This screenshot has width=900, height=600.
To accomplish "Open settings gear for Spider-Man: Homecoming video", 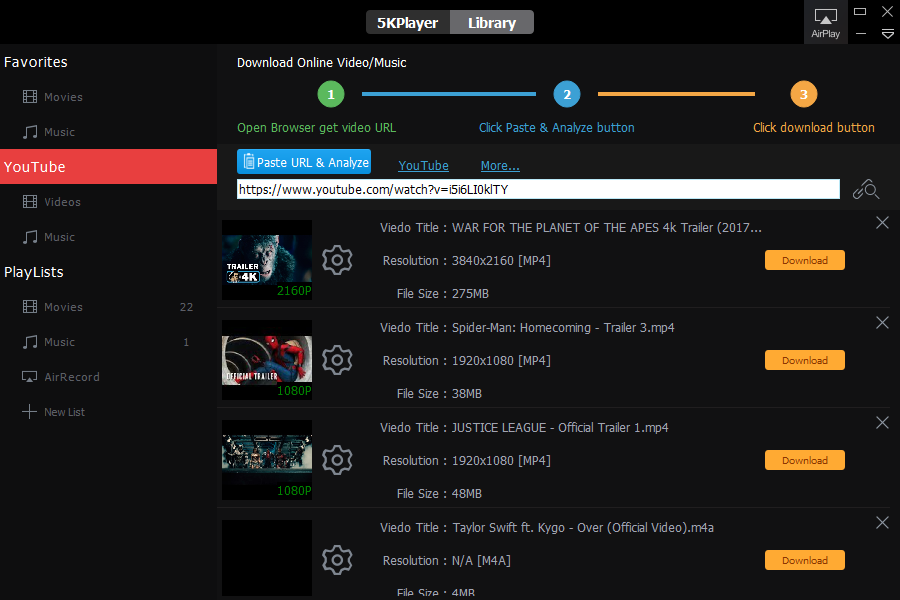I will coord(338,360).
